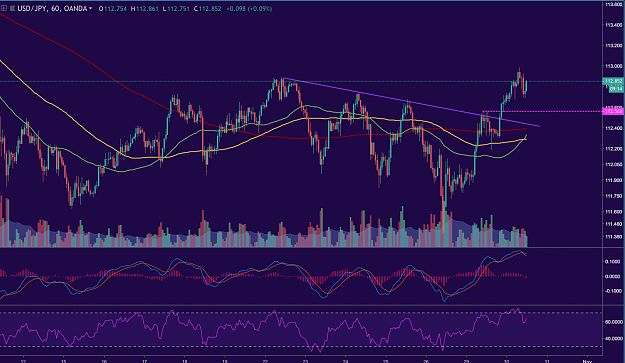625x363 pixels.
Task: Click the RSI 60.0000 scale label
Action: (614, 322)
